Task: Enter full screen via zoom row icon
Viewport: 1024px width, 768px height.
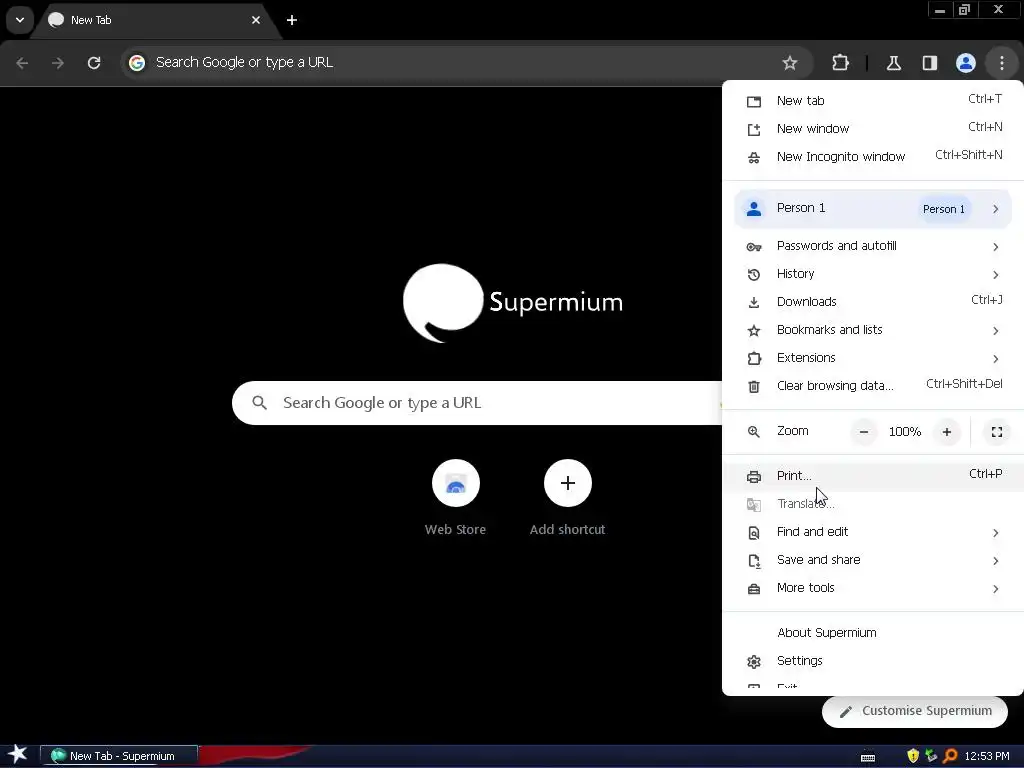Action: coord(997,432)
